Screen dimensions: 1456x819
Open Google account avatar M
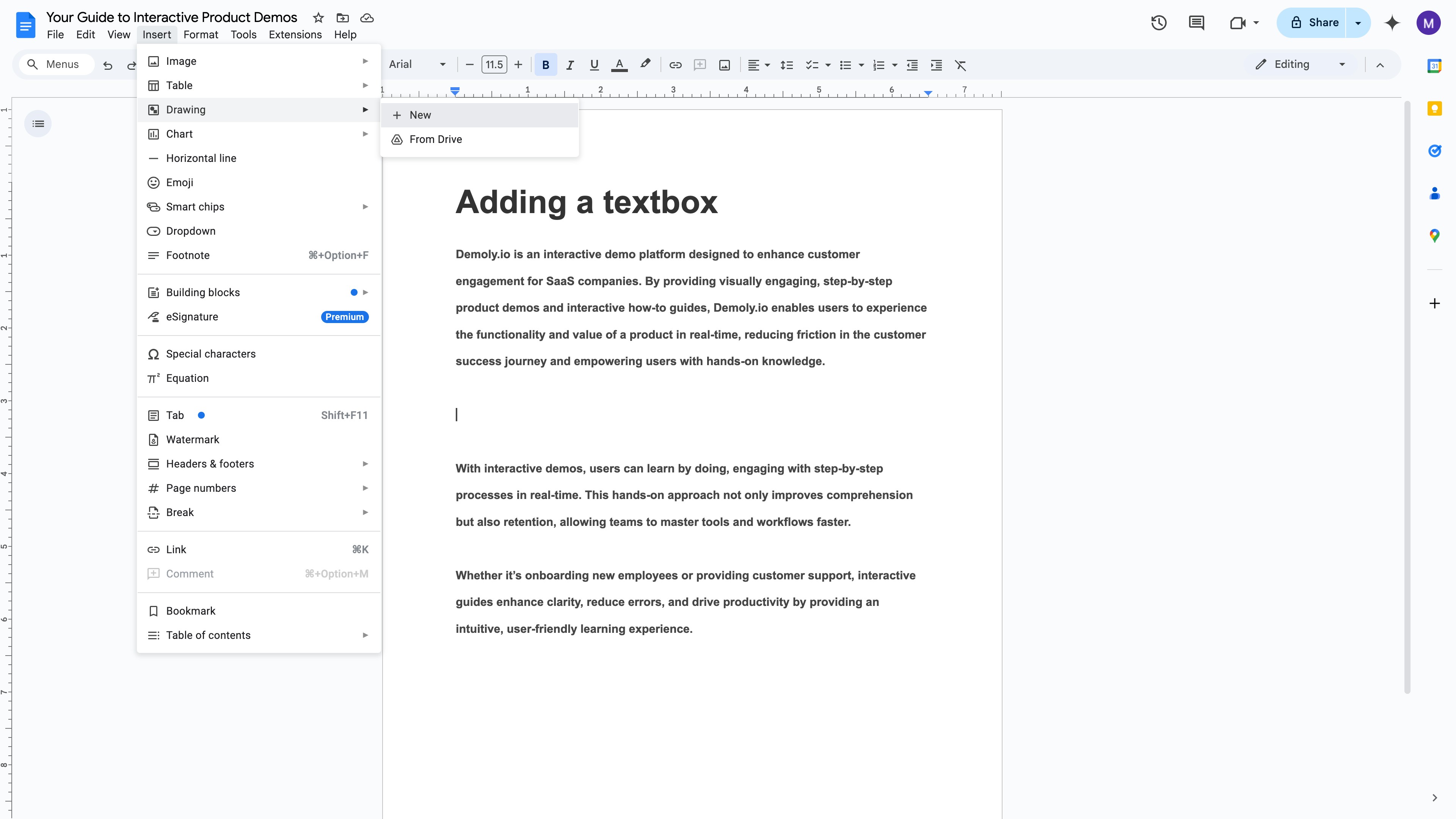click(1428, 23)
